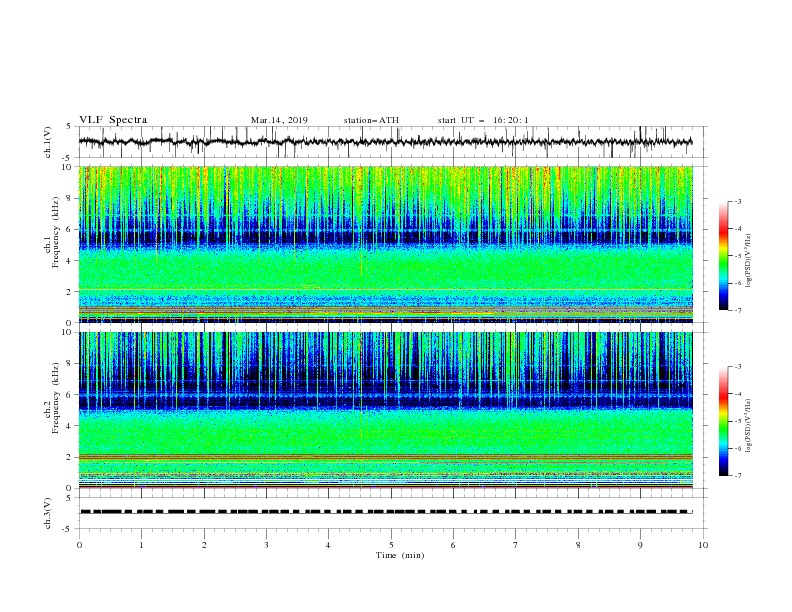Click the ch.1 voltage waveform trace
Screen dimensions: 792x612
[385, 142]
